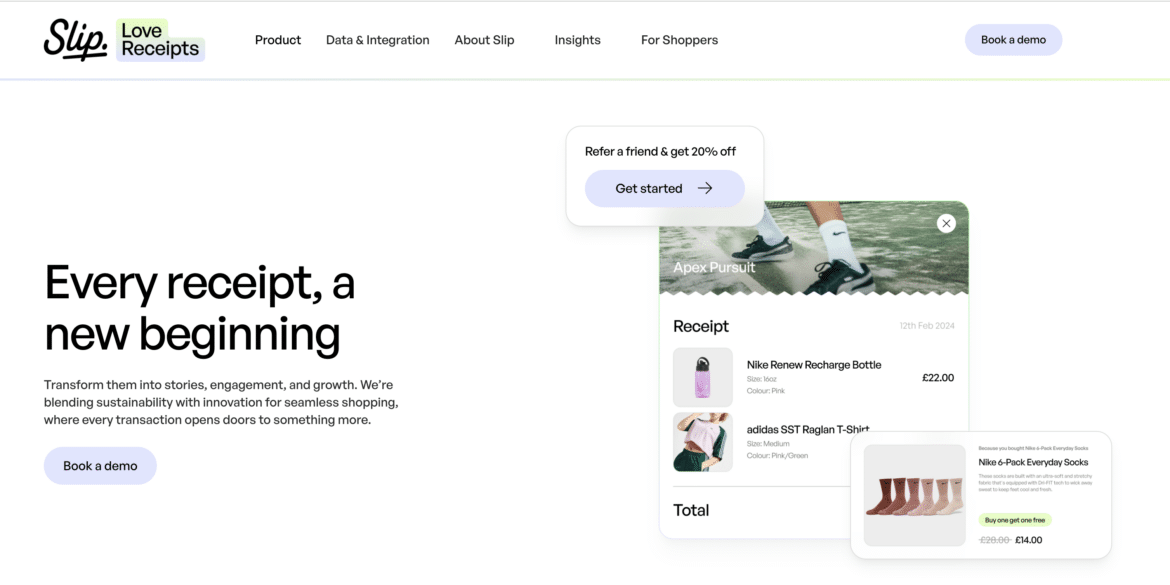This screenshot has width=1170, height=585.
Task: Open the Data & Integration menu
Action: (377, 40)
